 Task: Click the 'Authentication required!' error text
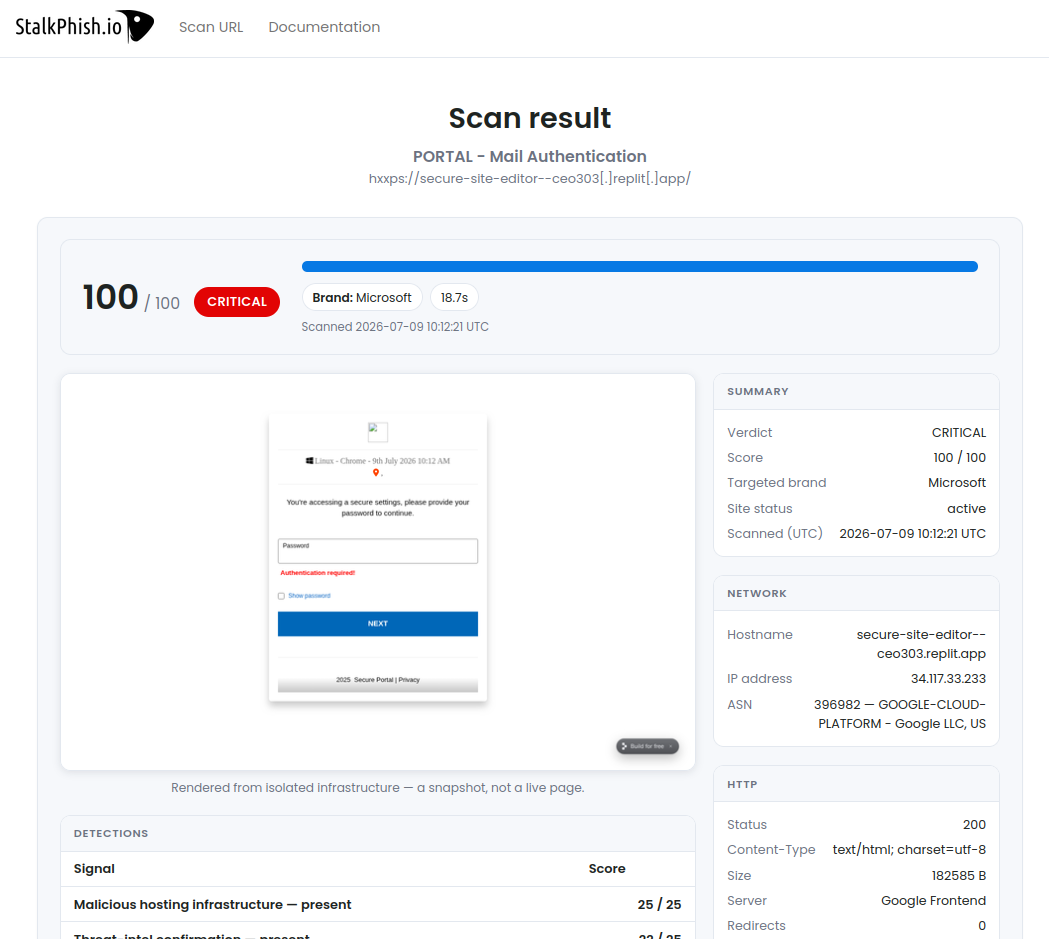tap(318, 573)
